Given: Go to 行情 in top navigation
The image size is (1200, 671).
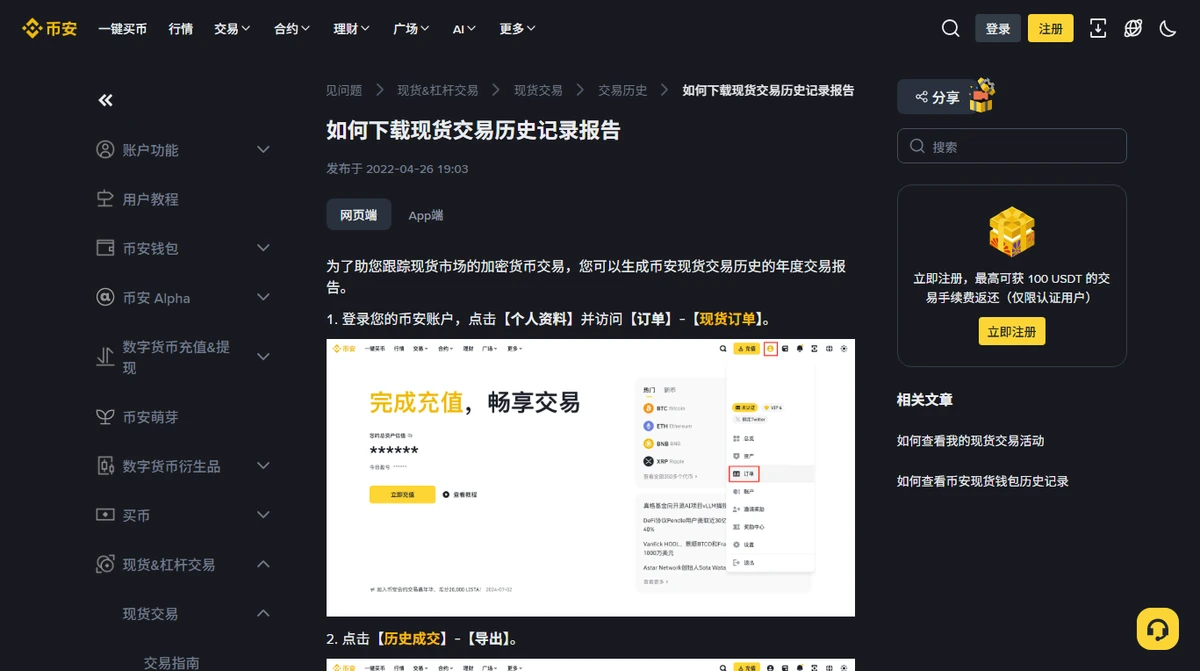Looking at the screenshot, I should coord(181,29).
